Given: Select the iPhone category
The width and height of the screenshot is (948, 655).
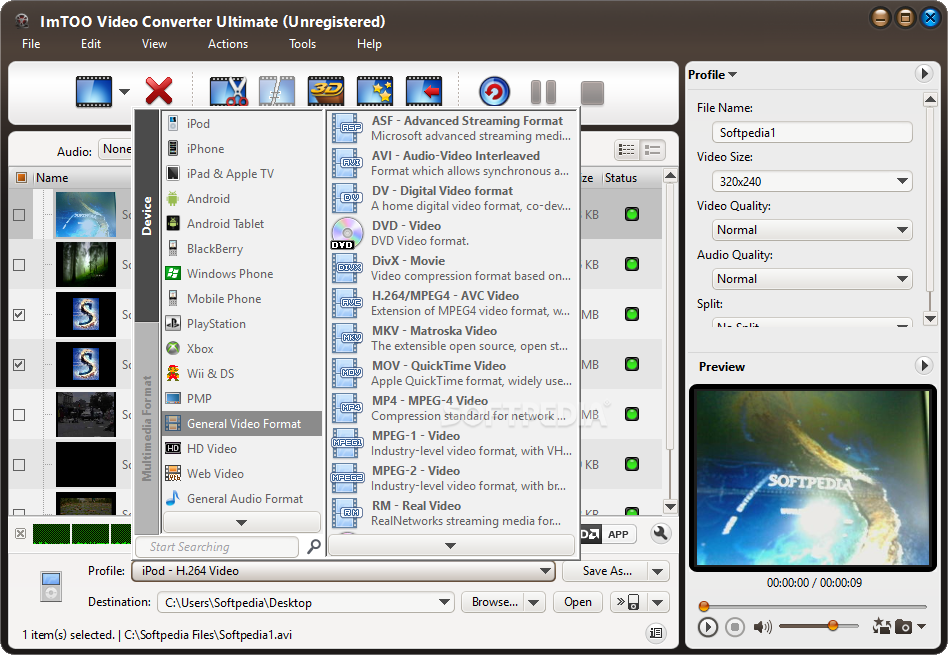Looking at the screenshot, I should pyautogui.click(x=242, y=148).
